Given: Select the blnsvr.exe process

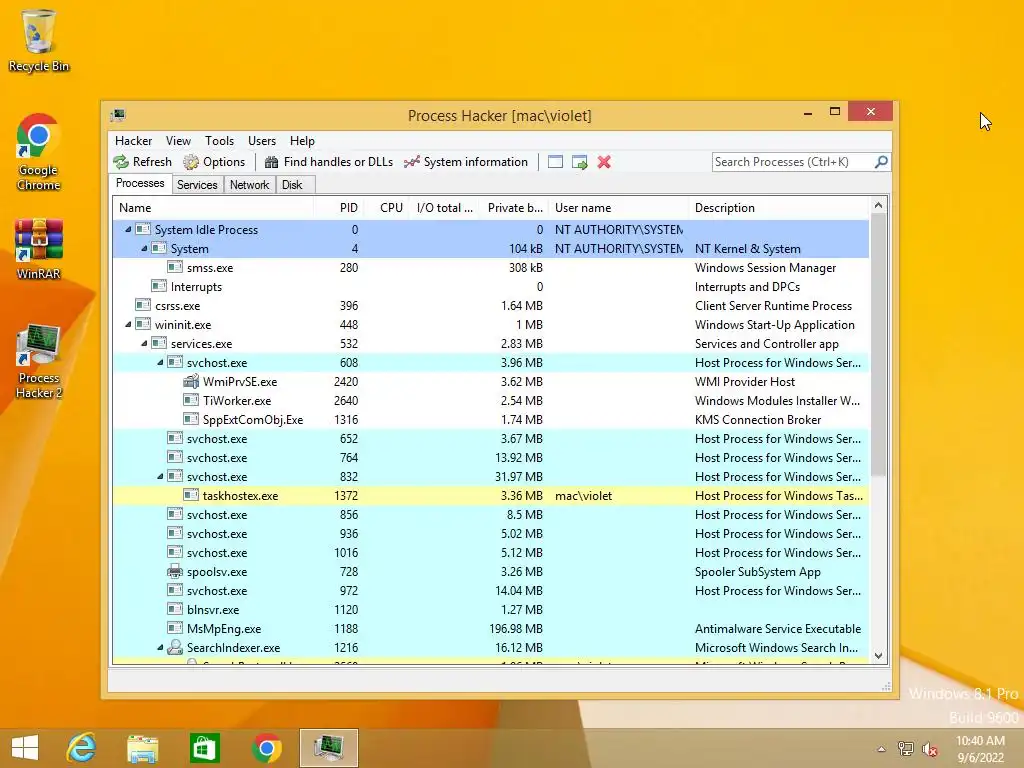Looking at the screenshot, I should point(490,609).
